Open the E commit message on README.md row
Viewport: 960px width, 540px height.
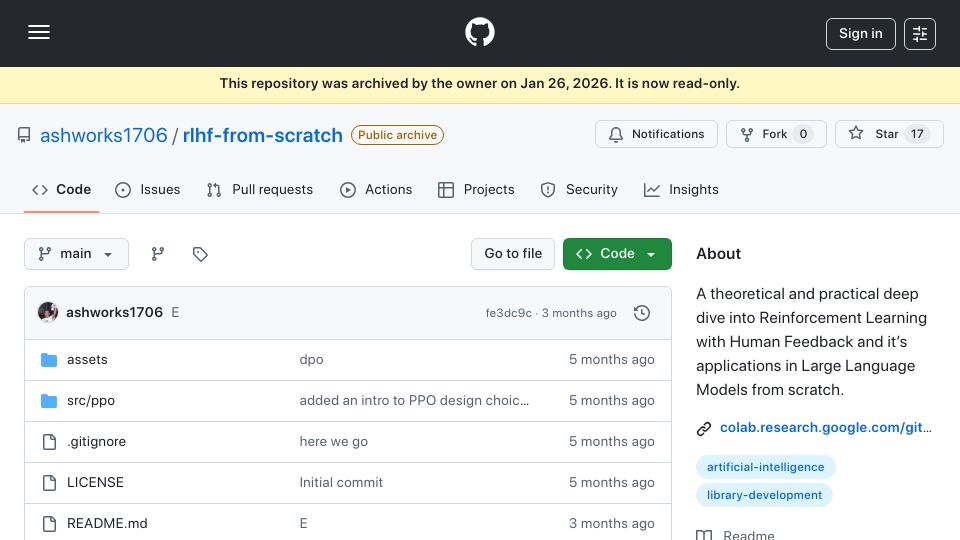[x=303, y=523]
